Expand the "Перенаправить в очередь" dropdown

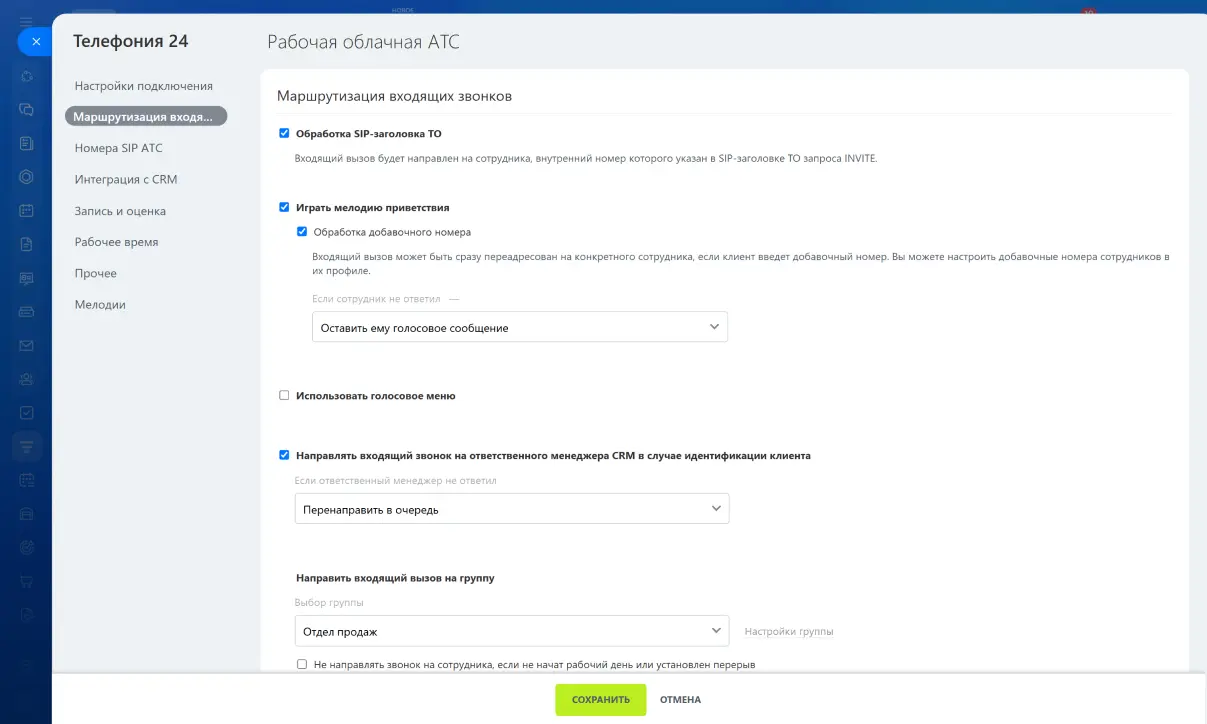click(x=512, y=508)
